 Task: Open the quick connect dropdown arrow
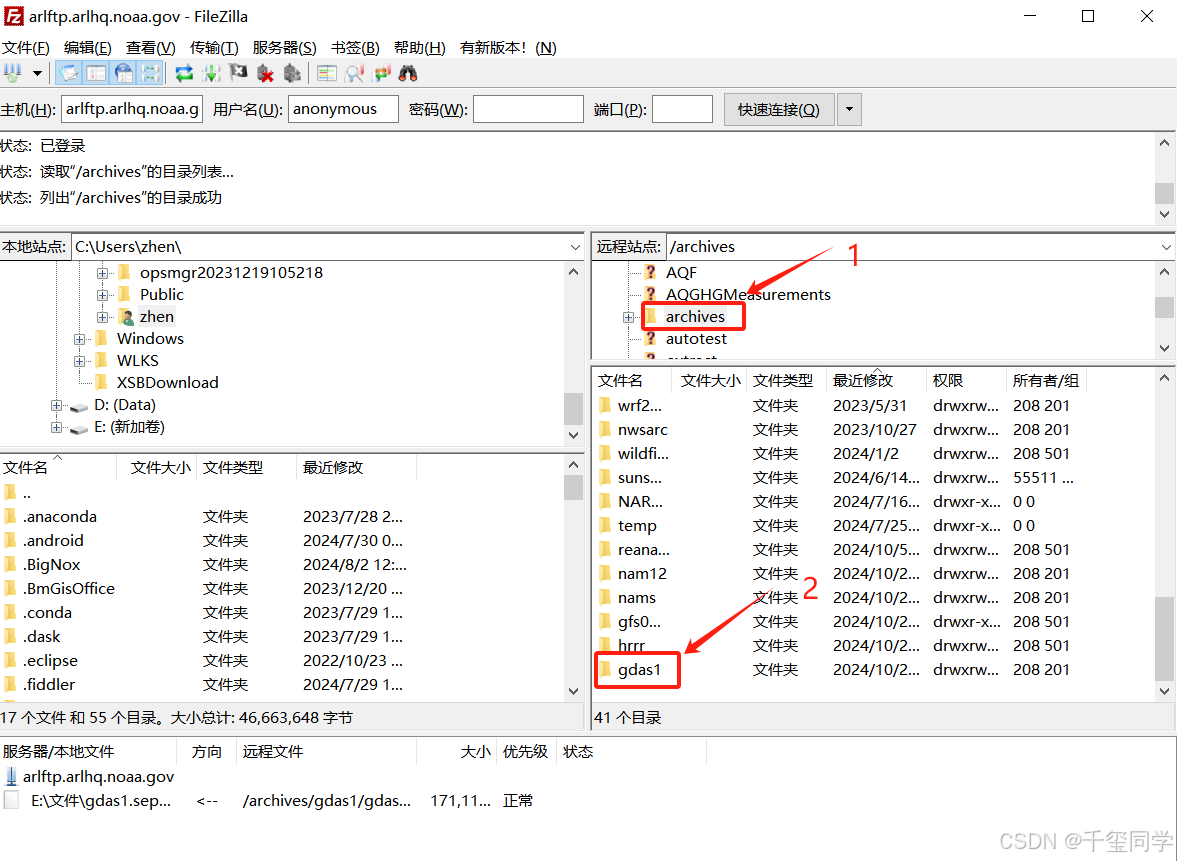coord(849,108)
